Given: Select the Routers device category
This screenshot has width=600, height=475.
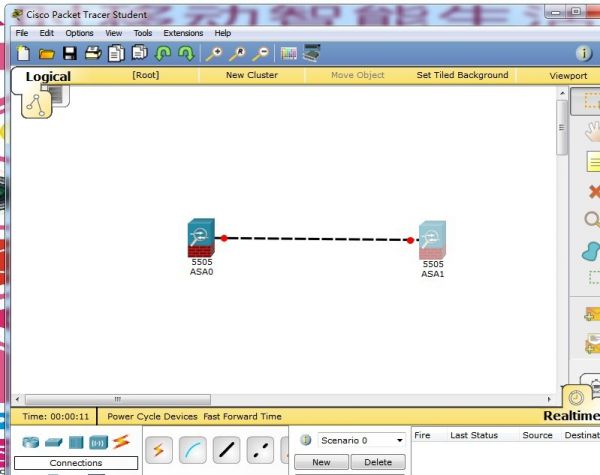Looking at the screenshot, I should tap(31, 442).
